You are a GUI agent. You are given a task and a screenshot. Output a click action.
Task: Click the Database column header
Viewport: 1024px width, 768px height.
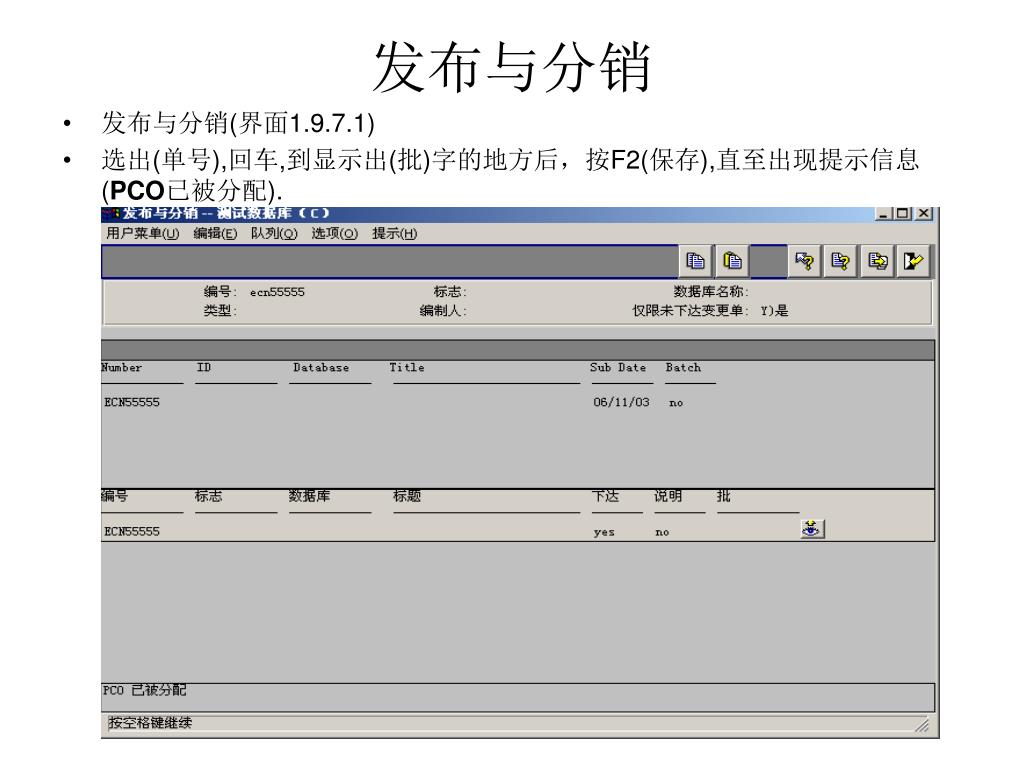[321, 368]
